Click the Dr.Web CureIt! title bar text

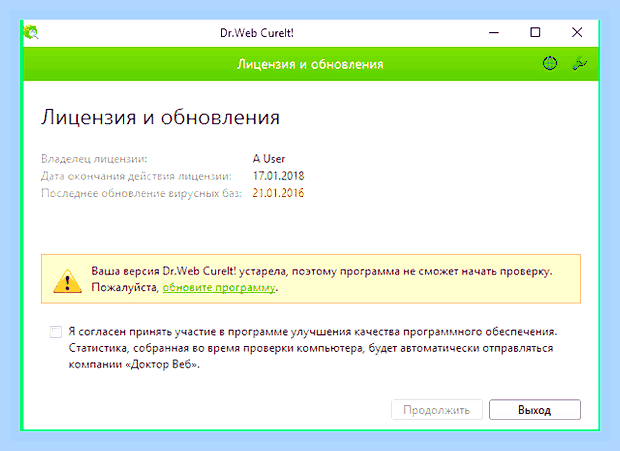257,32
